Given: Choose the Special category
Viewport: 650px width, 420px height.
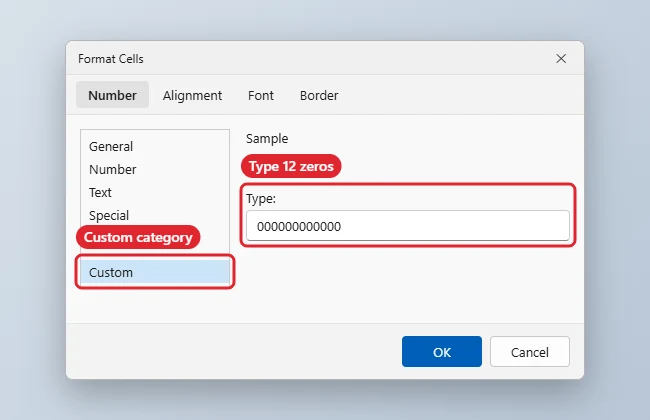Looking at the screenshot, I should coord(155,215).
